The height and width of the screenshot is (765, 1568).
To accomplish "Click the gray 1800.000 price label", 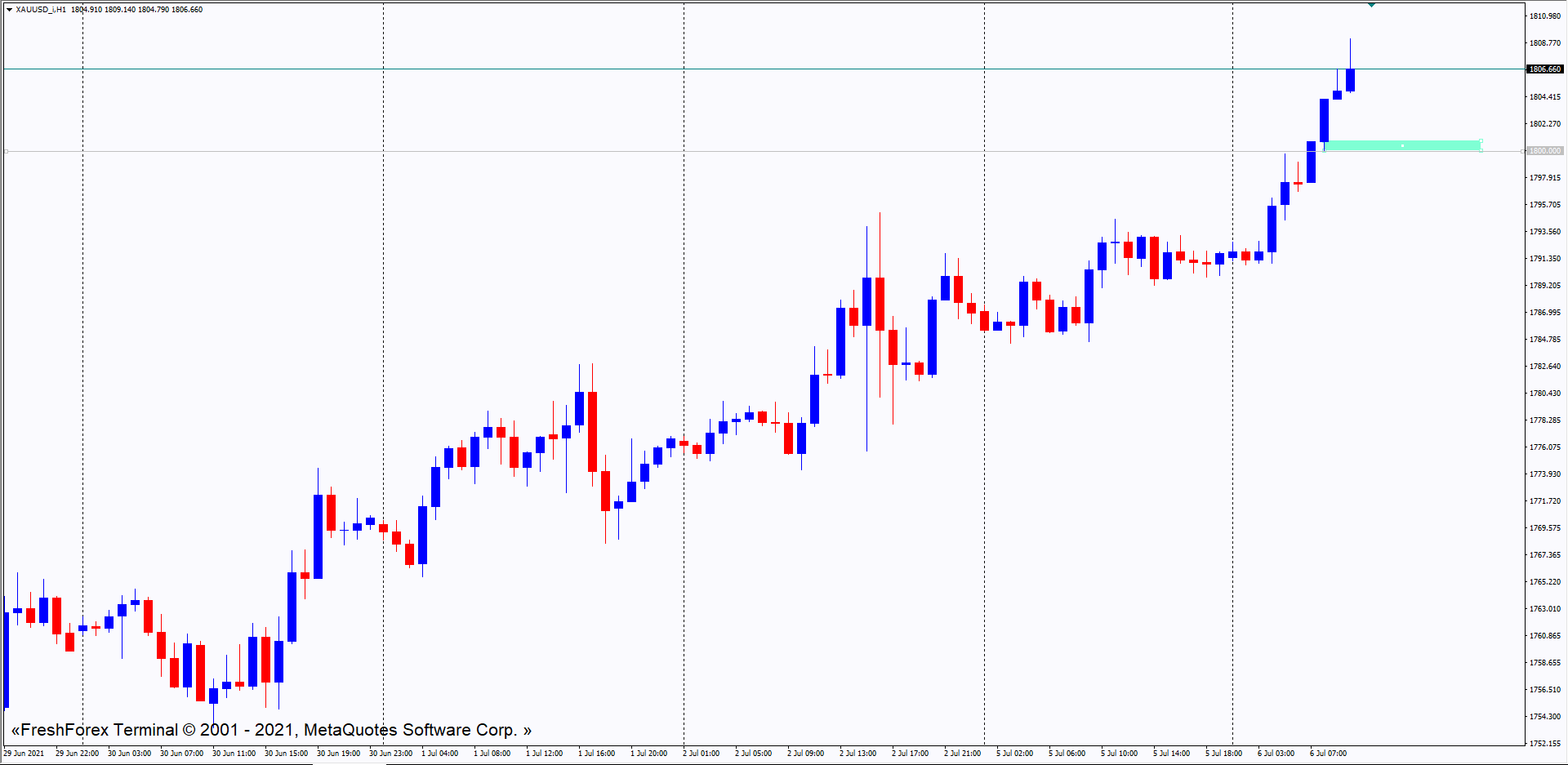I will (1544, 151).
